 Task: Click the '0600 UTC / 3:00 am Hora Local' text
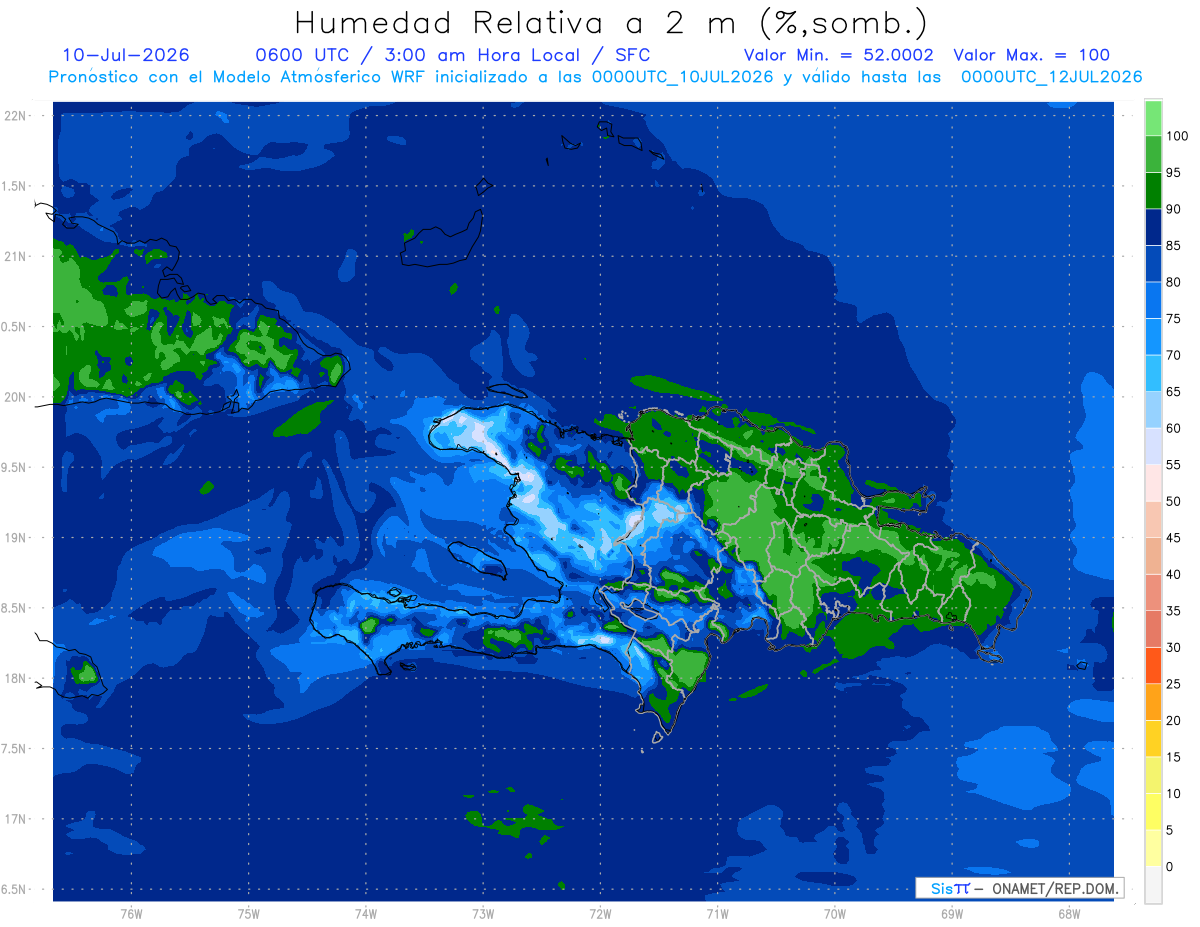(421, 55)
